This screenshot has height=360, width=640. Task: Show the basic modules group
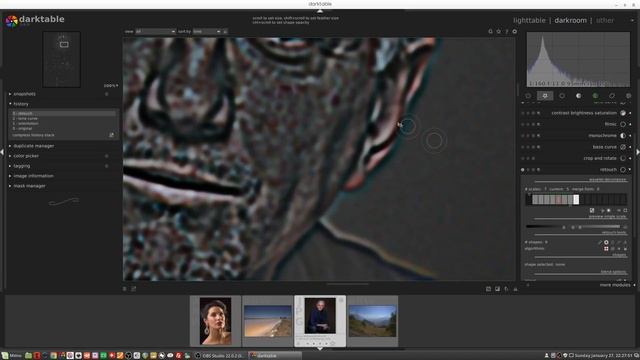click(x=562, y=96)
